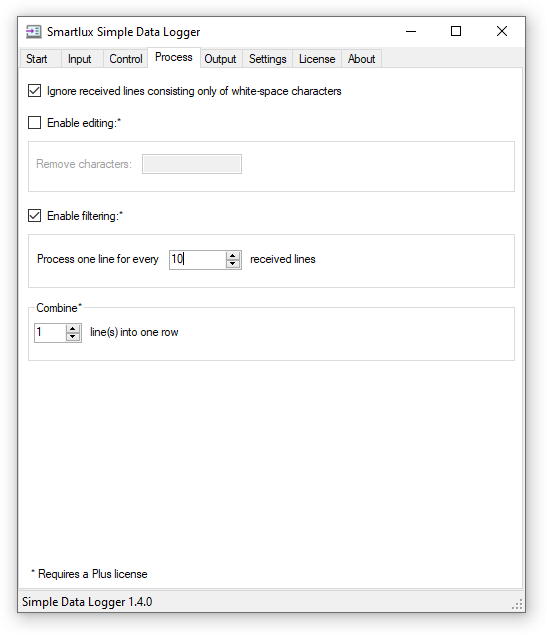The image size is (547, 635).
Task: Go to the Control tab
Action: [x=126, y=59]
